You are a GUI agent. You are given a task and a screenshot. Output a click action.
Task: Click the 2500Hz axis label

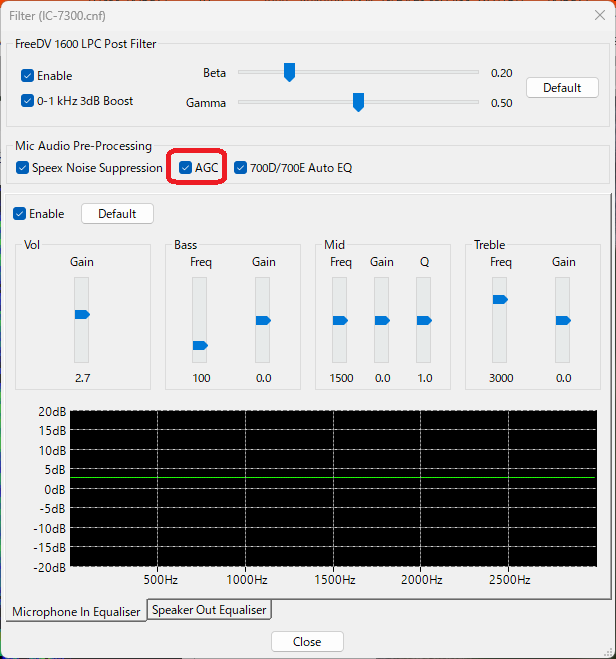click(510, 580)
